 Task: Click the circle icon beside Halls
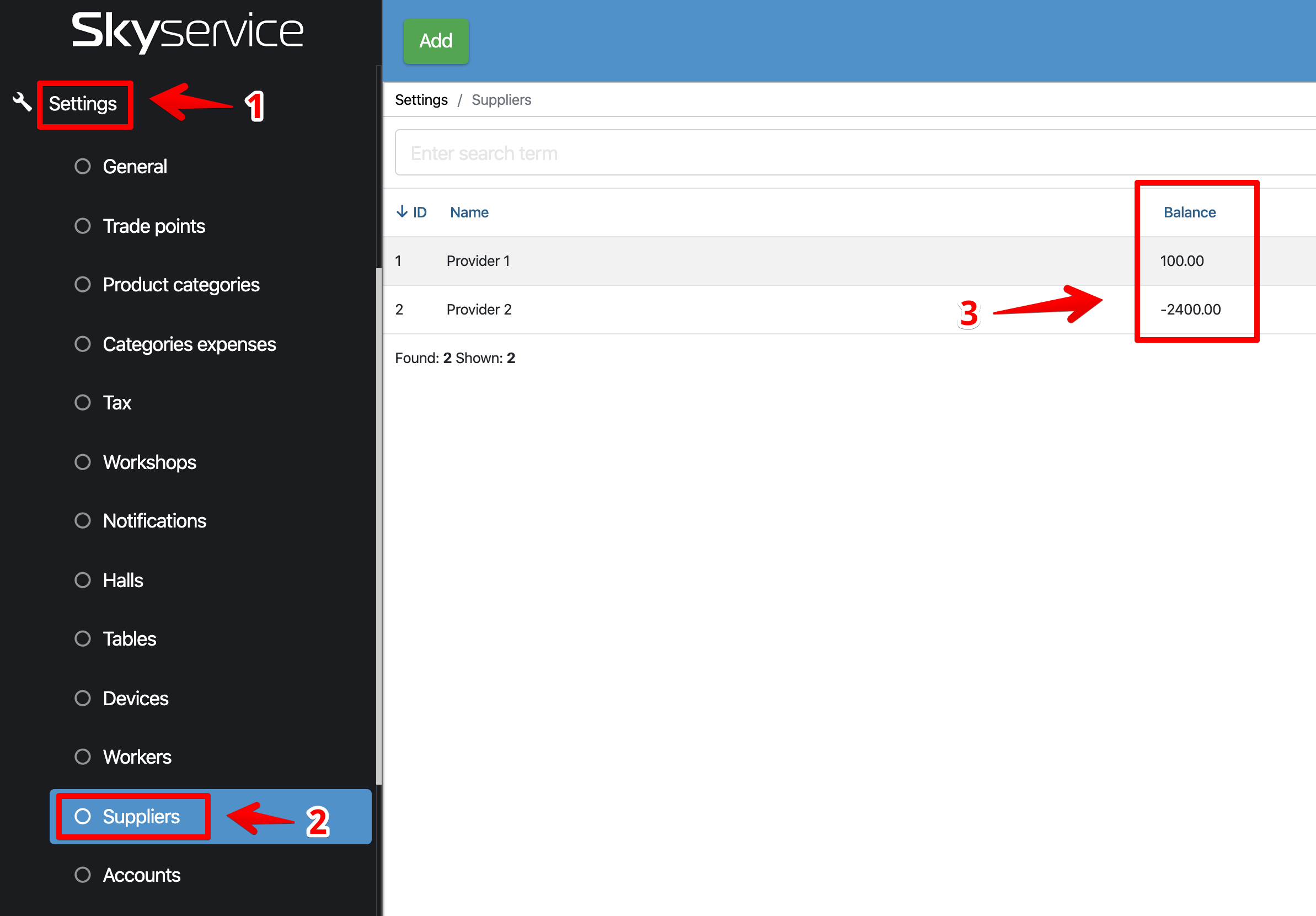[83, 580]
